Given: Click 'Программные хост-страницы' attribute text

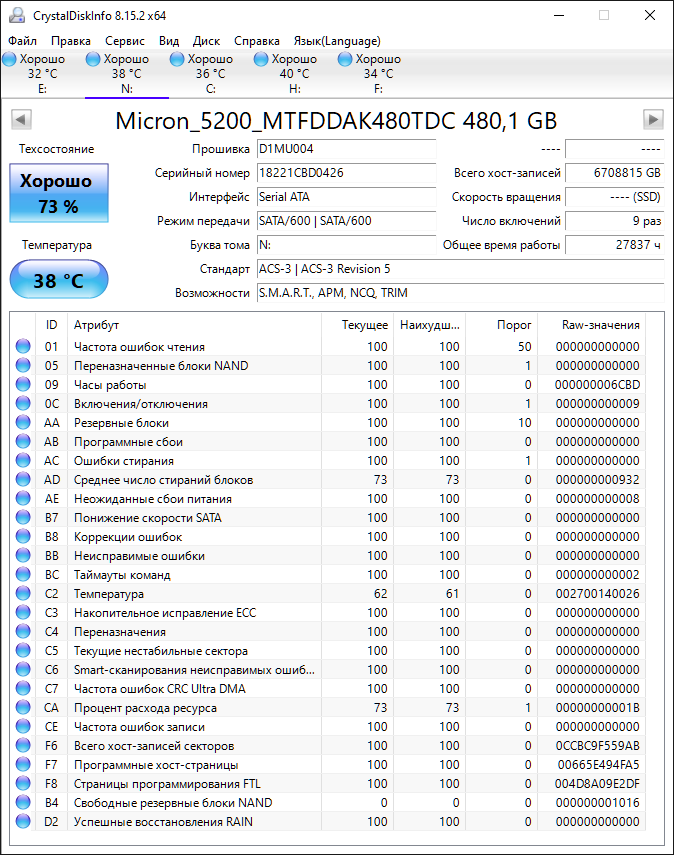Looking at the screenshot, I should (x=156, y=764).
